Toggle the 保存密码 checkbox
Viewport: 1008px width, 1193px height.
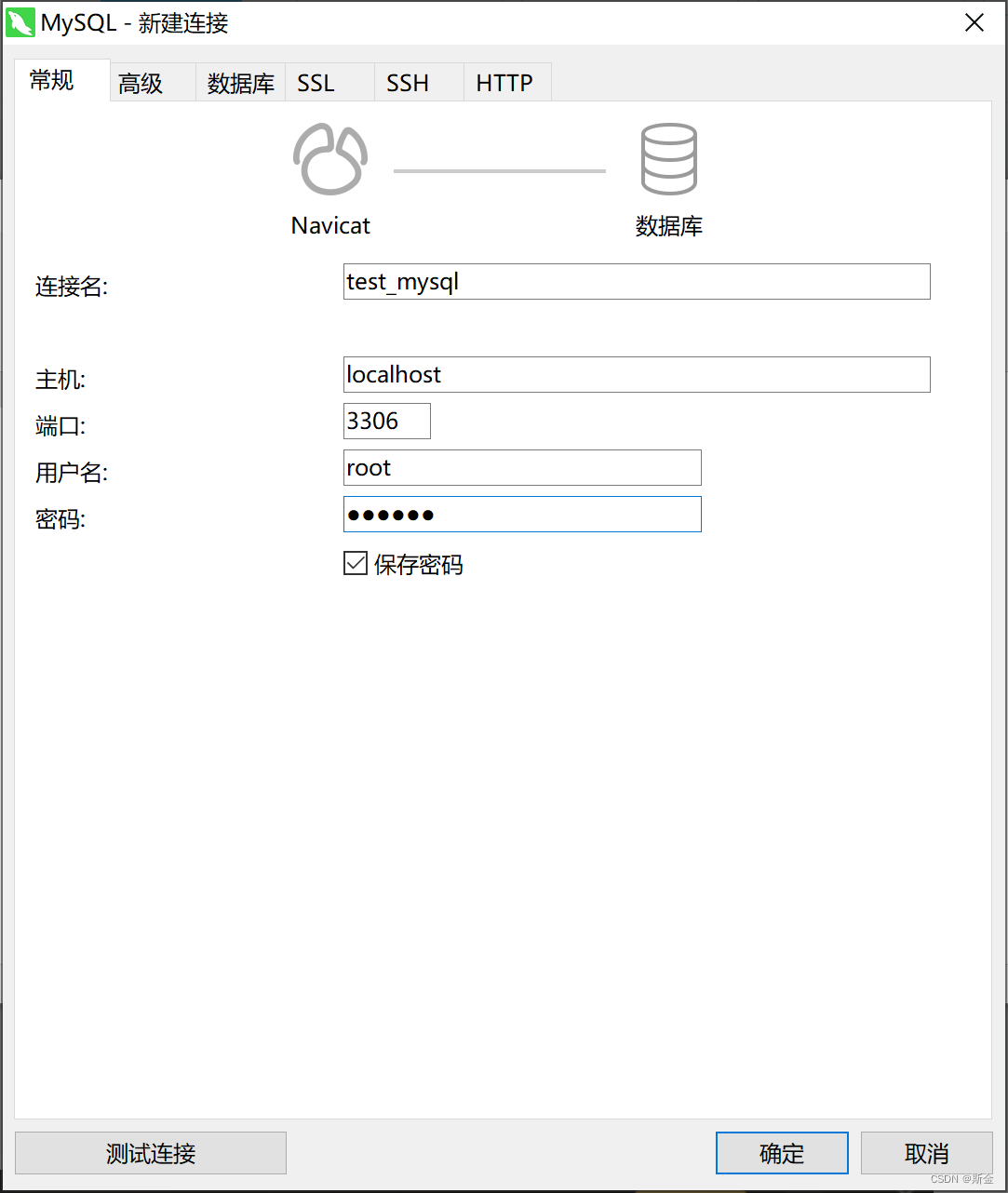[355, 563]
